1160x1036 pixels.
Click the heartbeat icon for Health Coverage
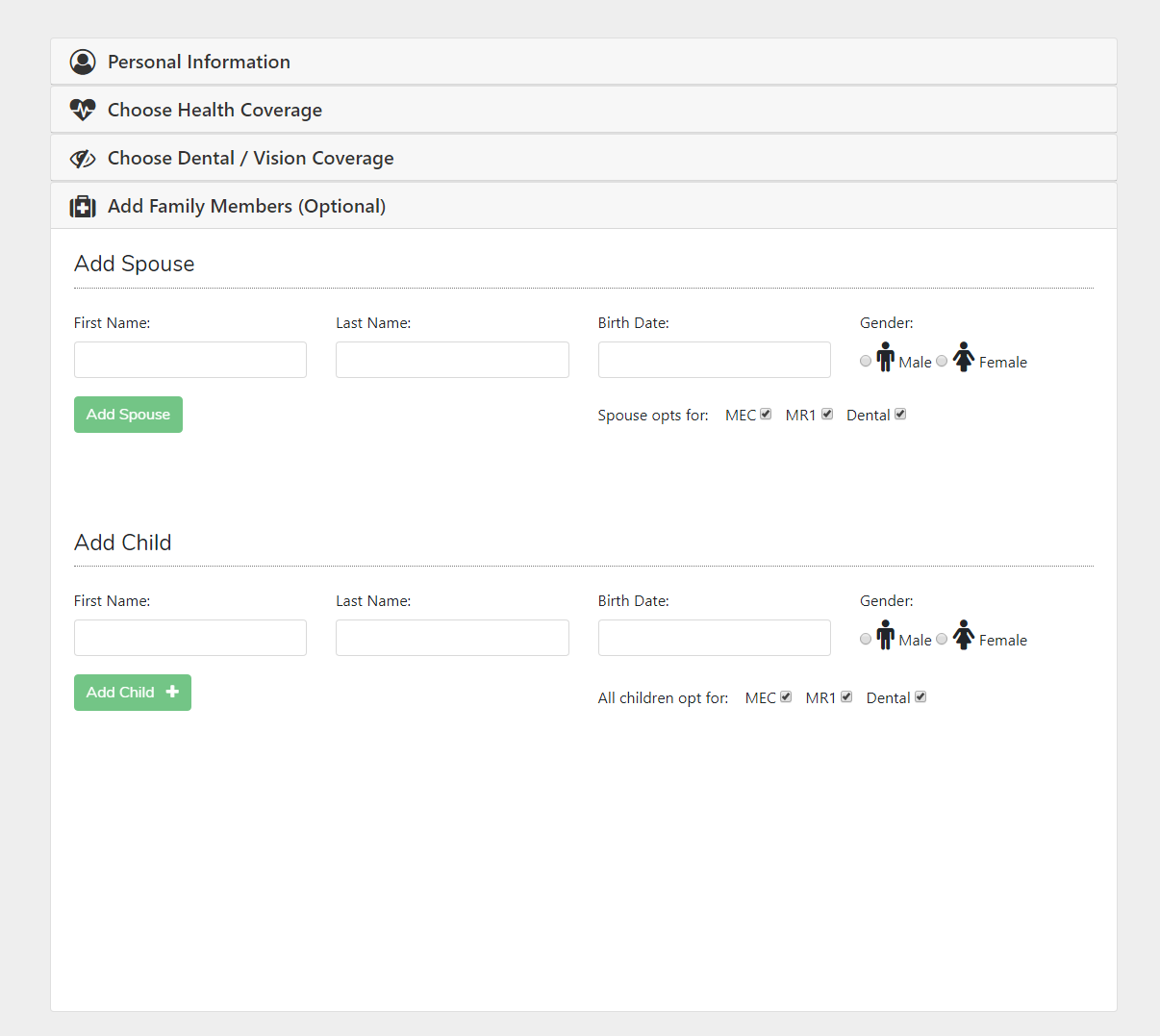click(83, 110)
